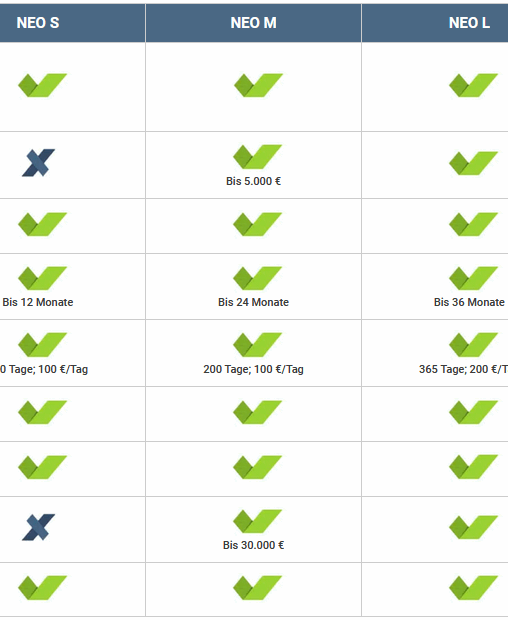Open the NEO L column header
Image resolution: width=508 pixels, height=620 pixels.
469,23
